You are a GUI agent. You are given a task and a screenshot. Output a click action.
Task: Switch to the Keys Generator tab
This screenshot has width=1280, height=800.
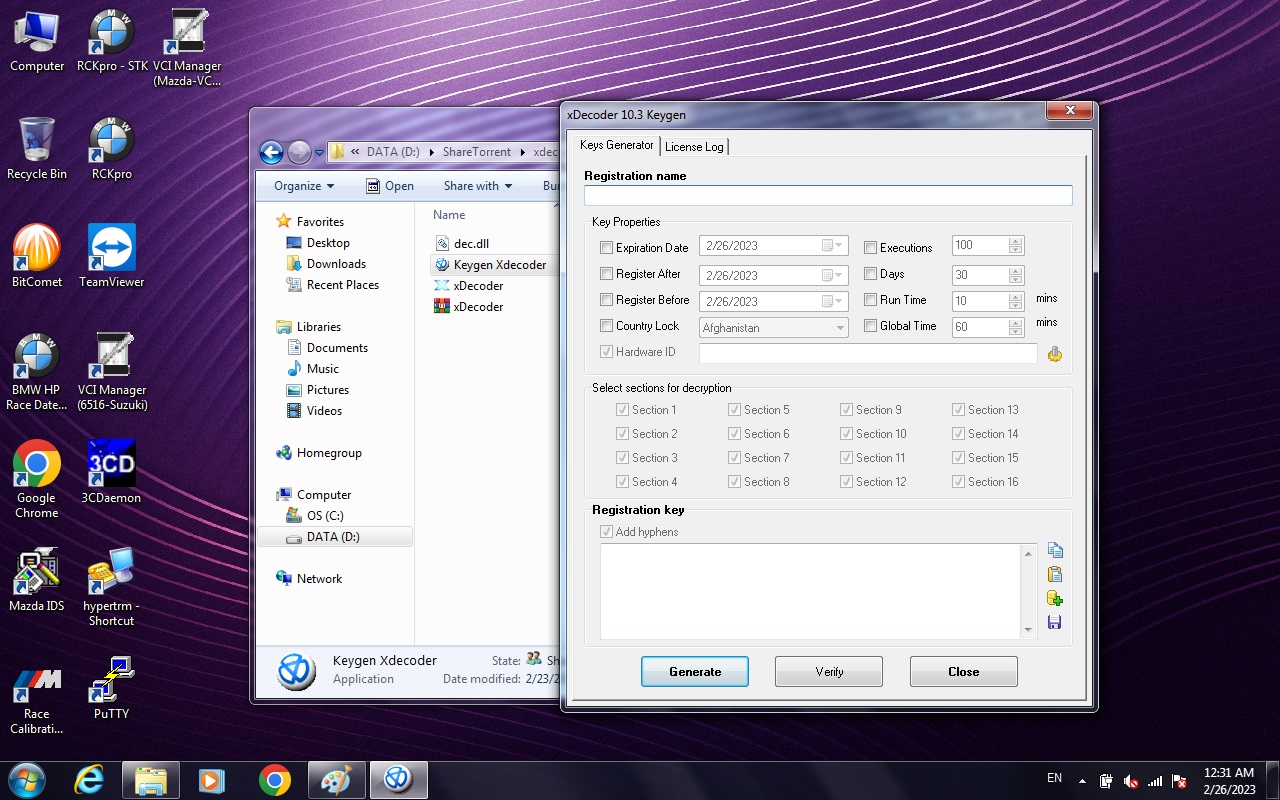coord(617,145)
